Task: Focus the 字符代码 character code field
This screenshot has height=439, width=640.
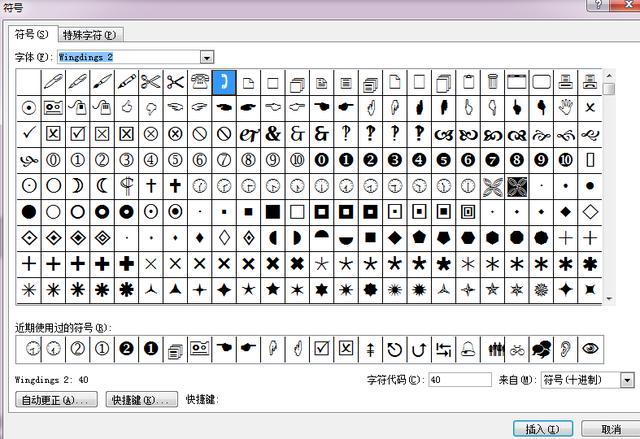Action: pyautogui.click(x=460, y=380)
